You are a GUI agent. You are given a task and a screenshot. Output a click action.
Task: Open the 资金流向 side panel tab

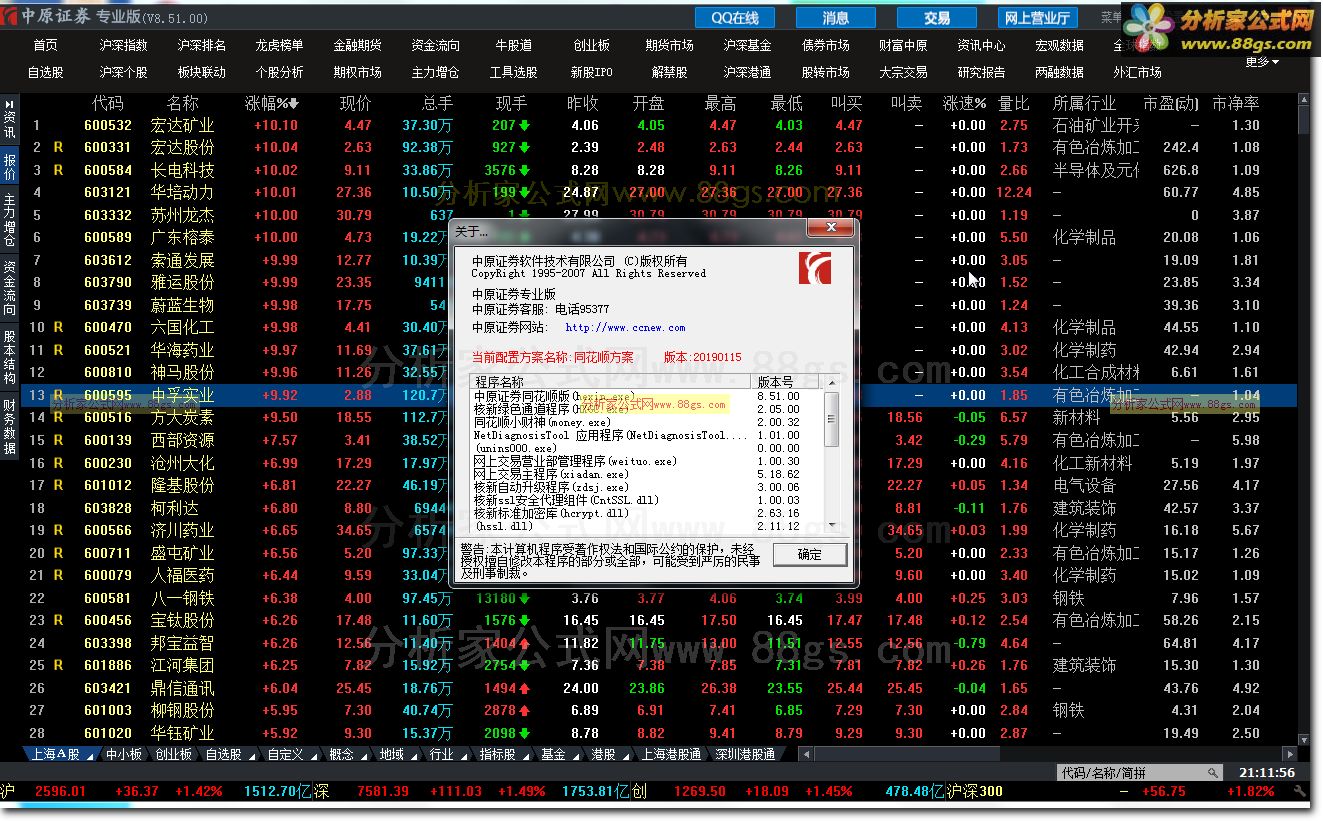click(9, 289)
